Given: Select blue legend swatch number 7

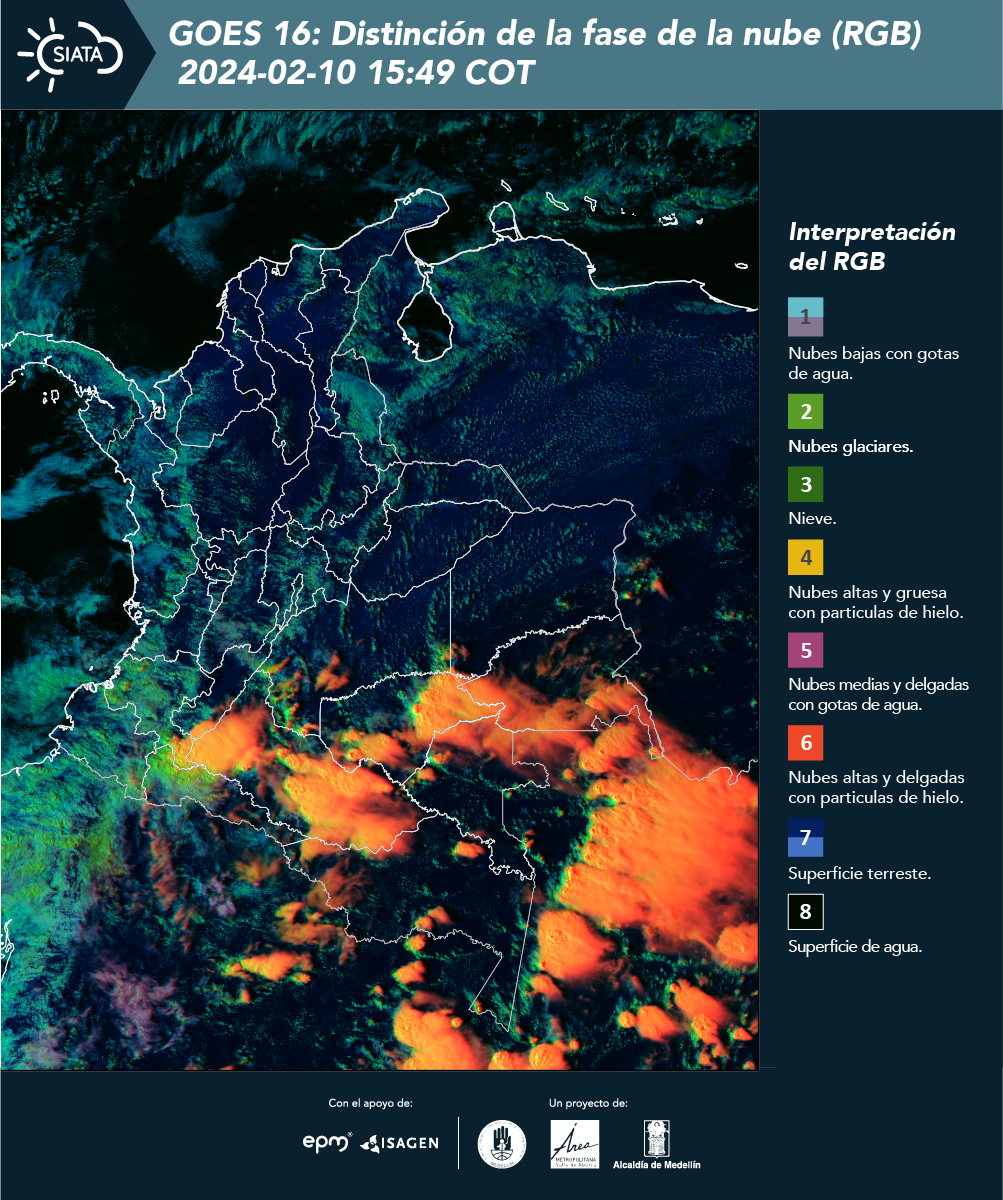Looking at the screenshot, I should 805,837.
